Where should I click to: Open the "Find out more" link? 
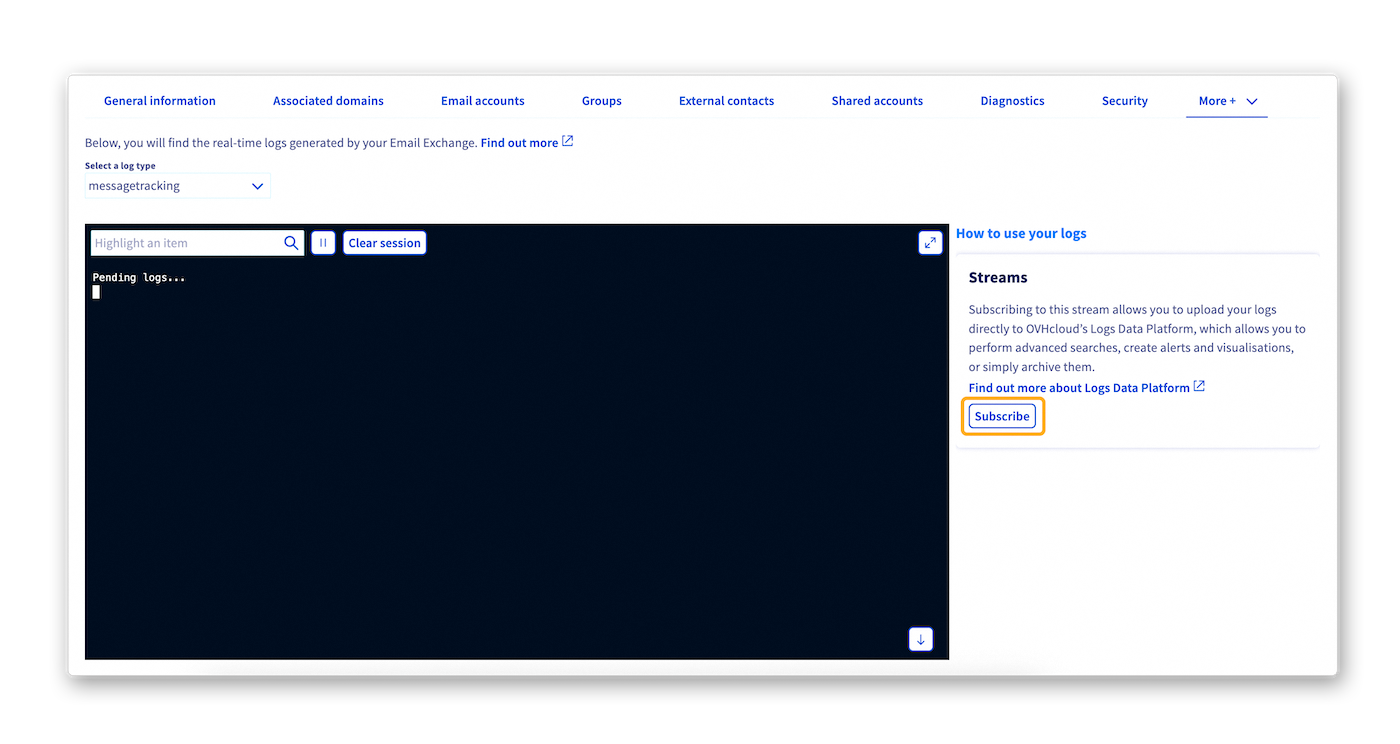click(x=520, y=142)
